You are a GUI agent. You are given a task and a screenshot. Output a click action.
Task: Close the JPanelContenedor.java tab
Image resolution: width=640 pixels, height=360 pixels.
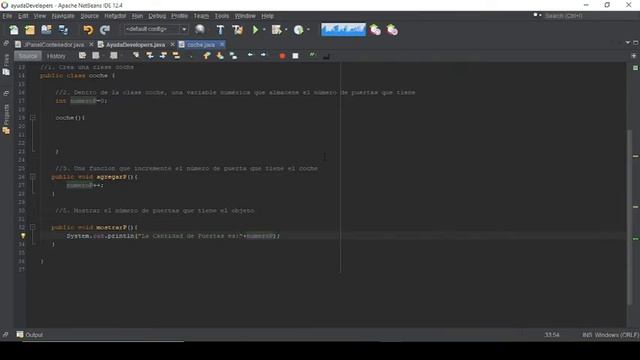click(91, 44)
